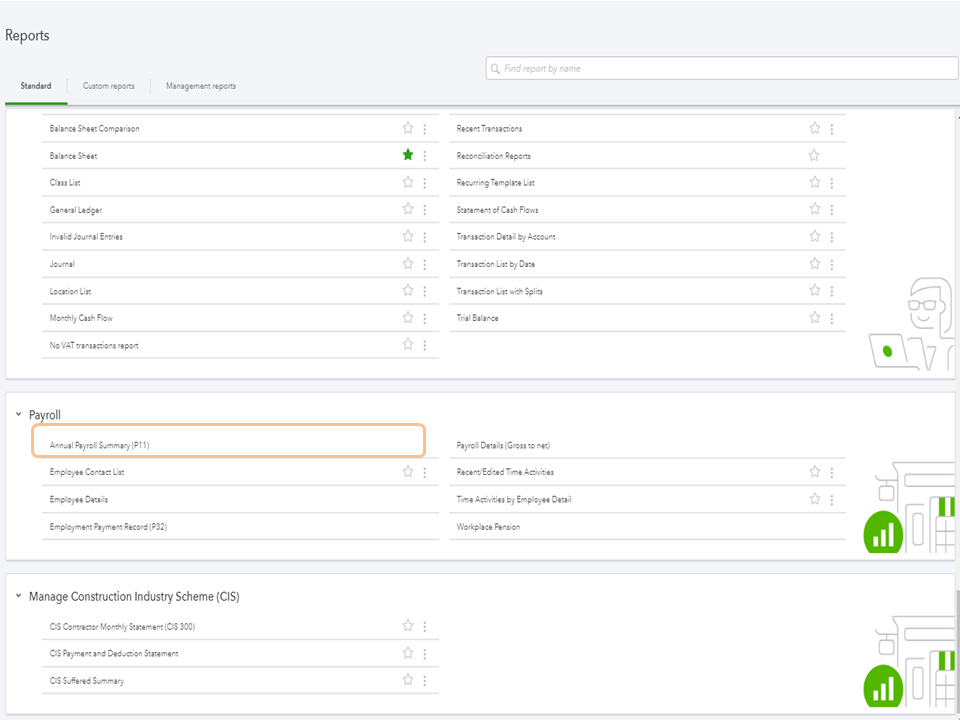Star the Reconciliation Reports entry
The image size is (960, 720).
[x=814, y=156]
